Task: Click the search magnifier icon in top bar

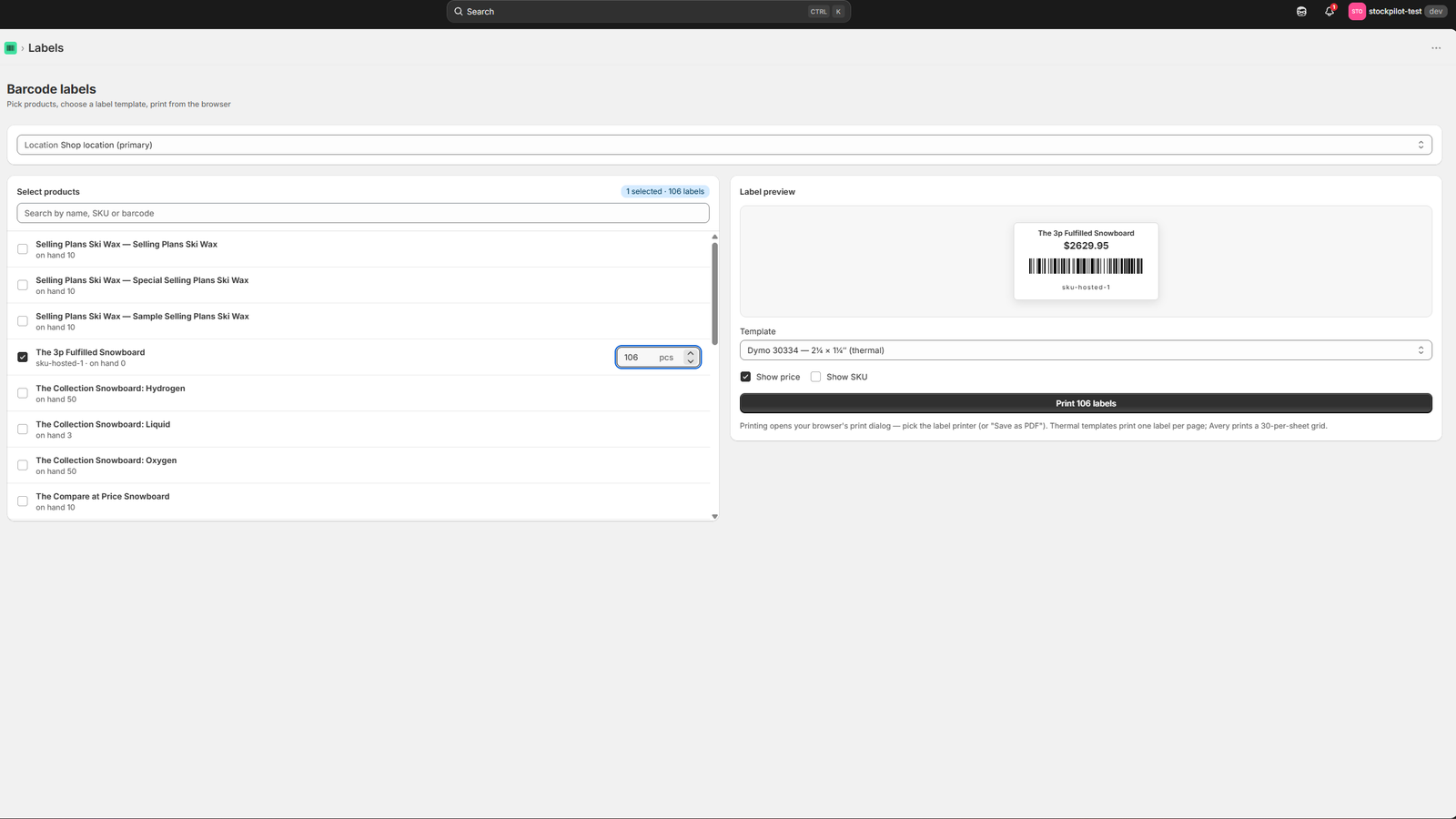Action: coord(459,12)
